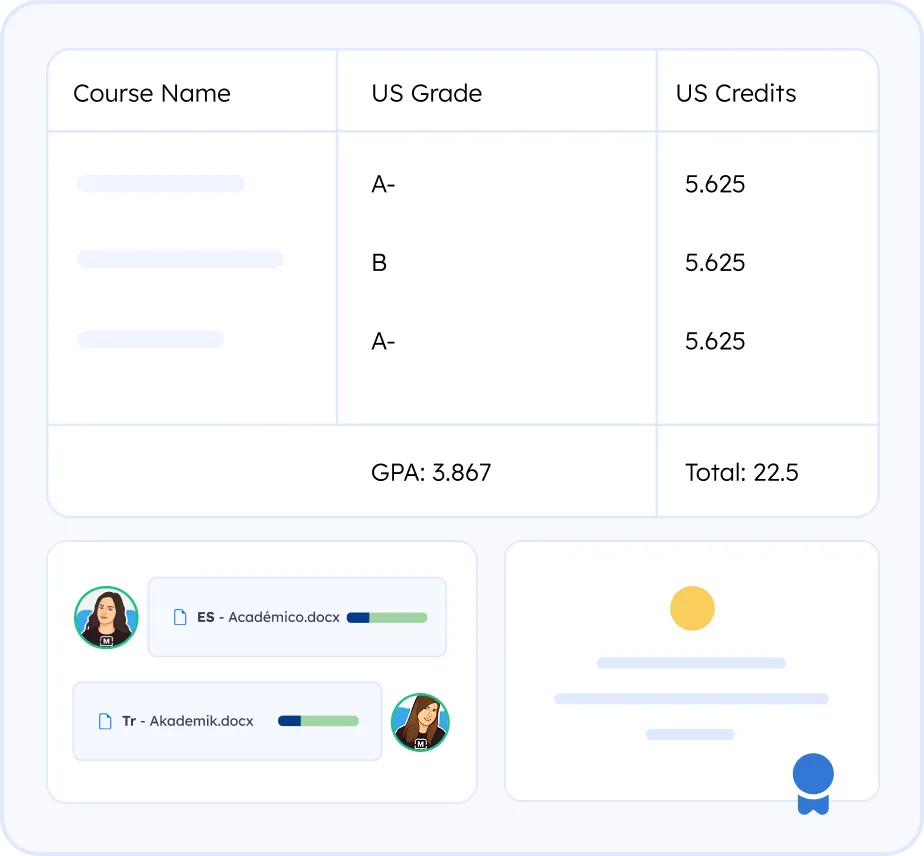Click the blue award ribbon badge icon

click(812, 782)
